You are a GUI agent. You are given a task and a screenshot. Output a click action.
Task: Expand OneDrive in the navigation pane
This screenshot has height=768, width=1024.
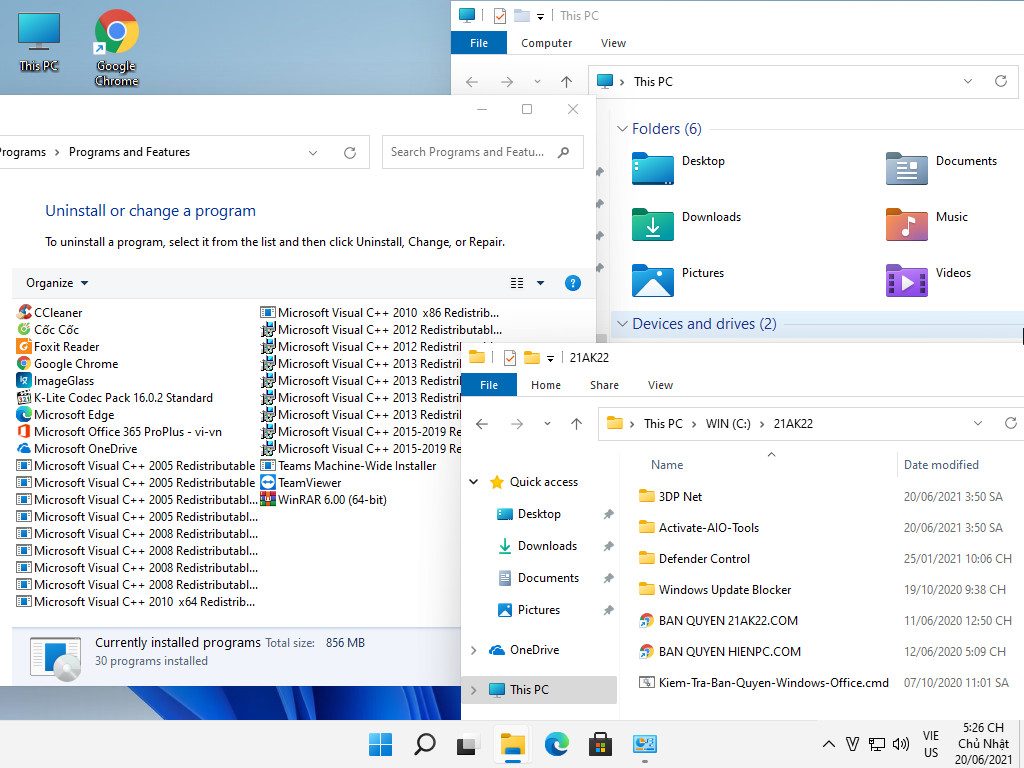pos(473,650)
